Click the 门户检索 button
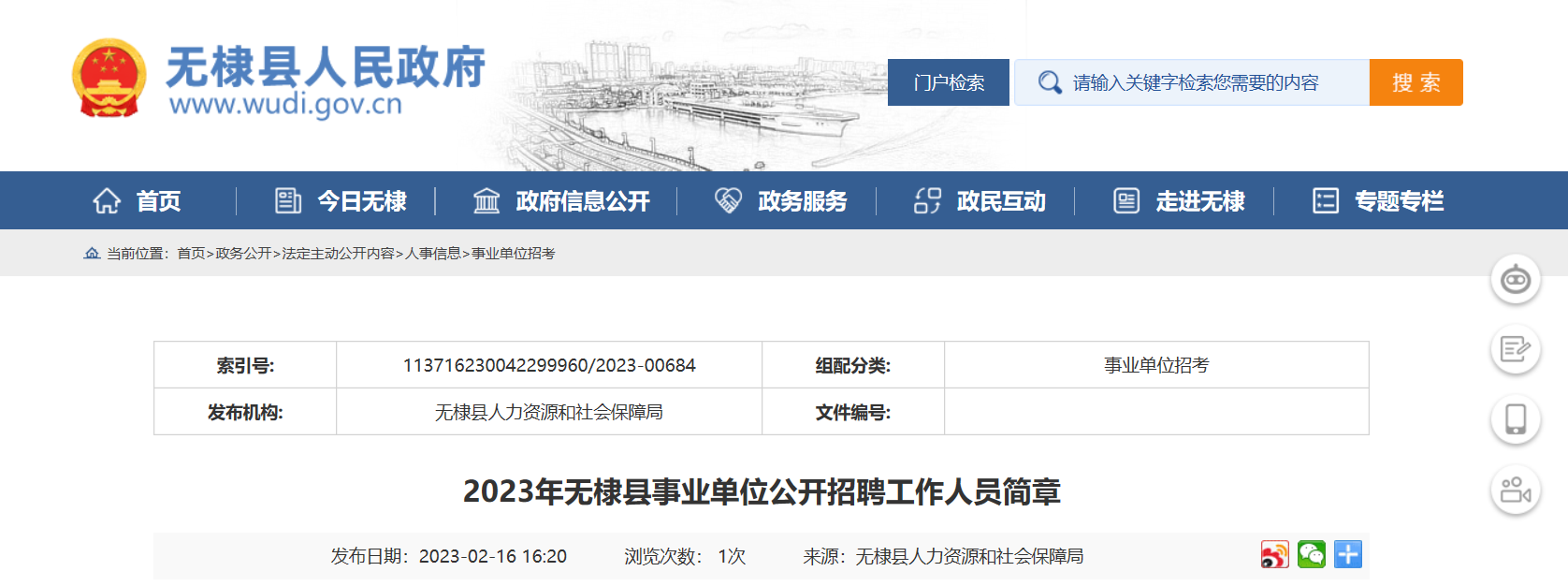 pyautogui.click(x=949, y=82)
